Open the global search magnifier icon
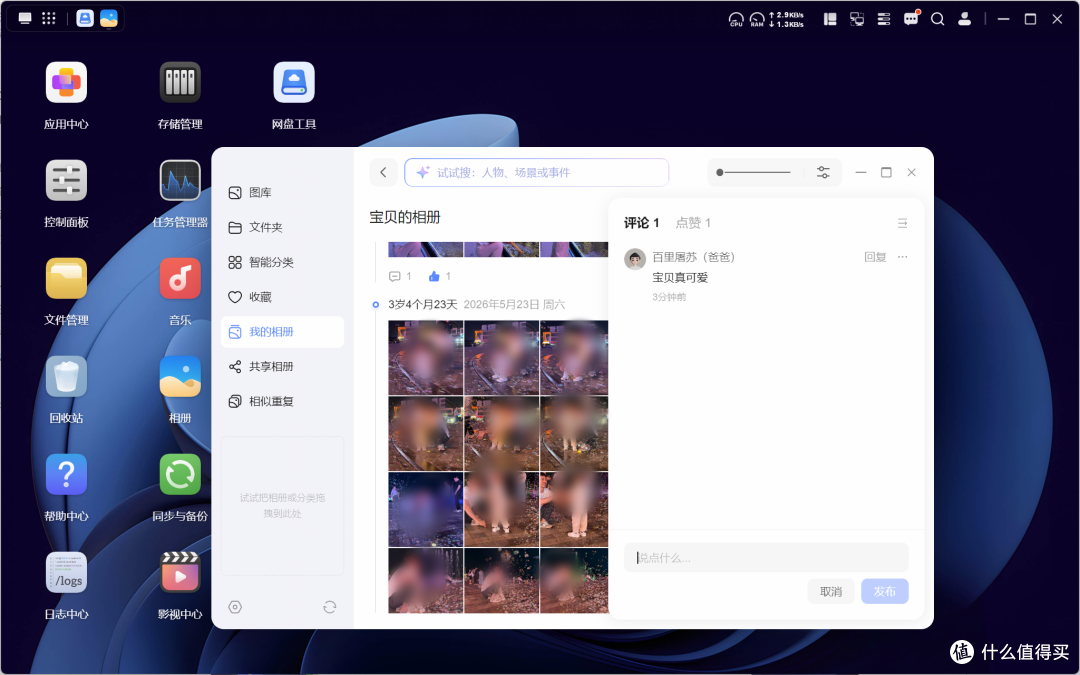This screenshot has width=1080, height=675. click(x=937, y=19)
